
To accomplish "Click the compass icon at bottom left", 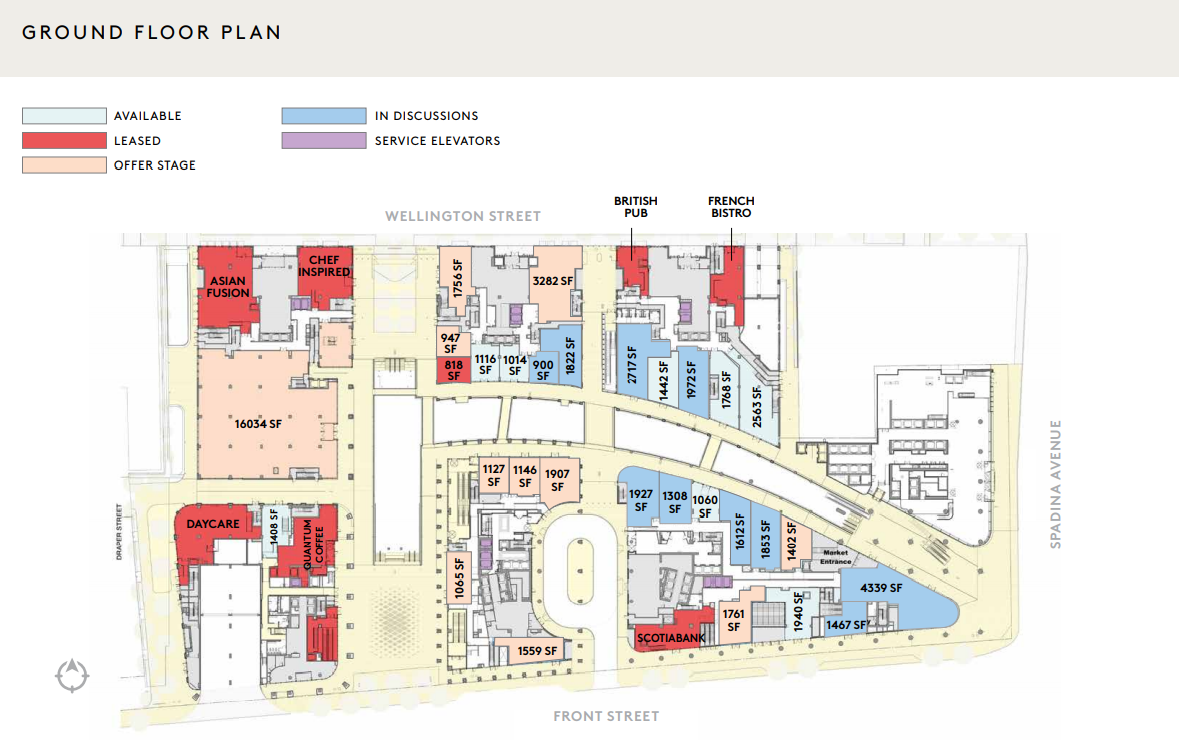I will pyautogui.click(x=72, y=676).
